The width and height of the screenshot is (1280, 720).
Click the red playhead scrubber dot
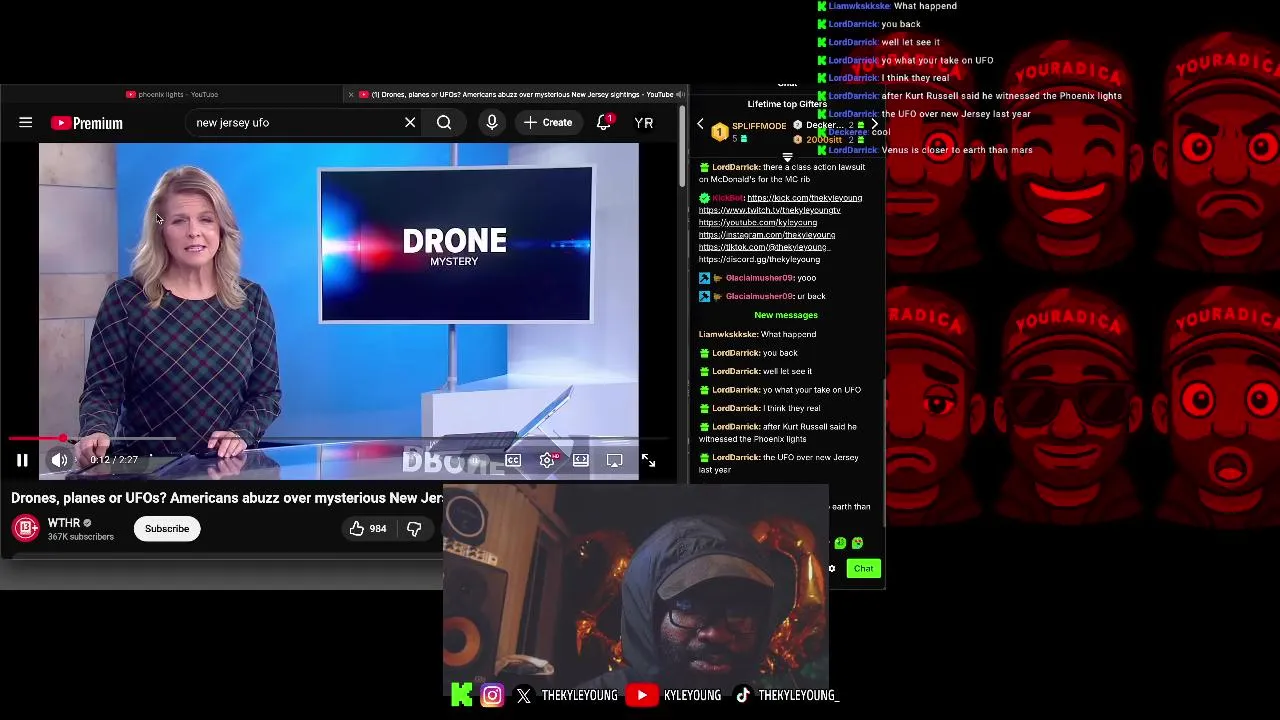[63, 438]
